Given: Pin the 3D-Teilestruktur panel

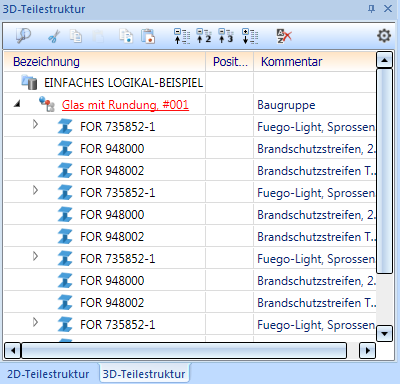Looking at the screenshot, I should (371, 9).
